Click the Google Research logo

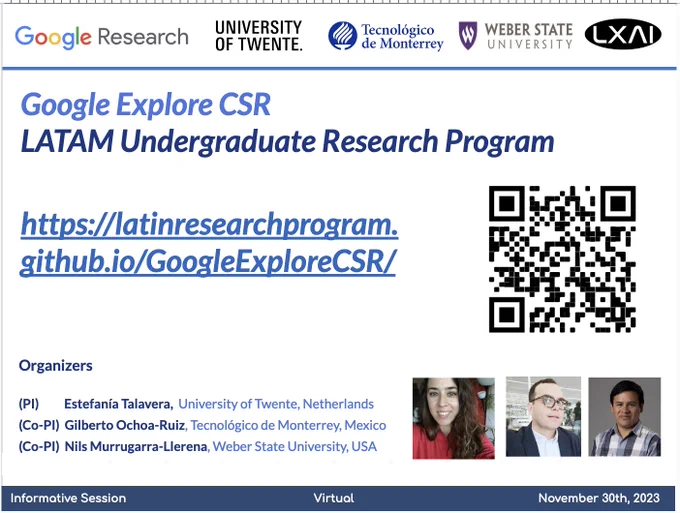[101, 37]
